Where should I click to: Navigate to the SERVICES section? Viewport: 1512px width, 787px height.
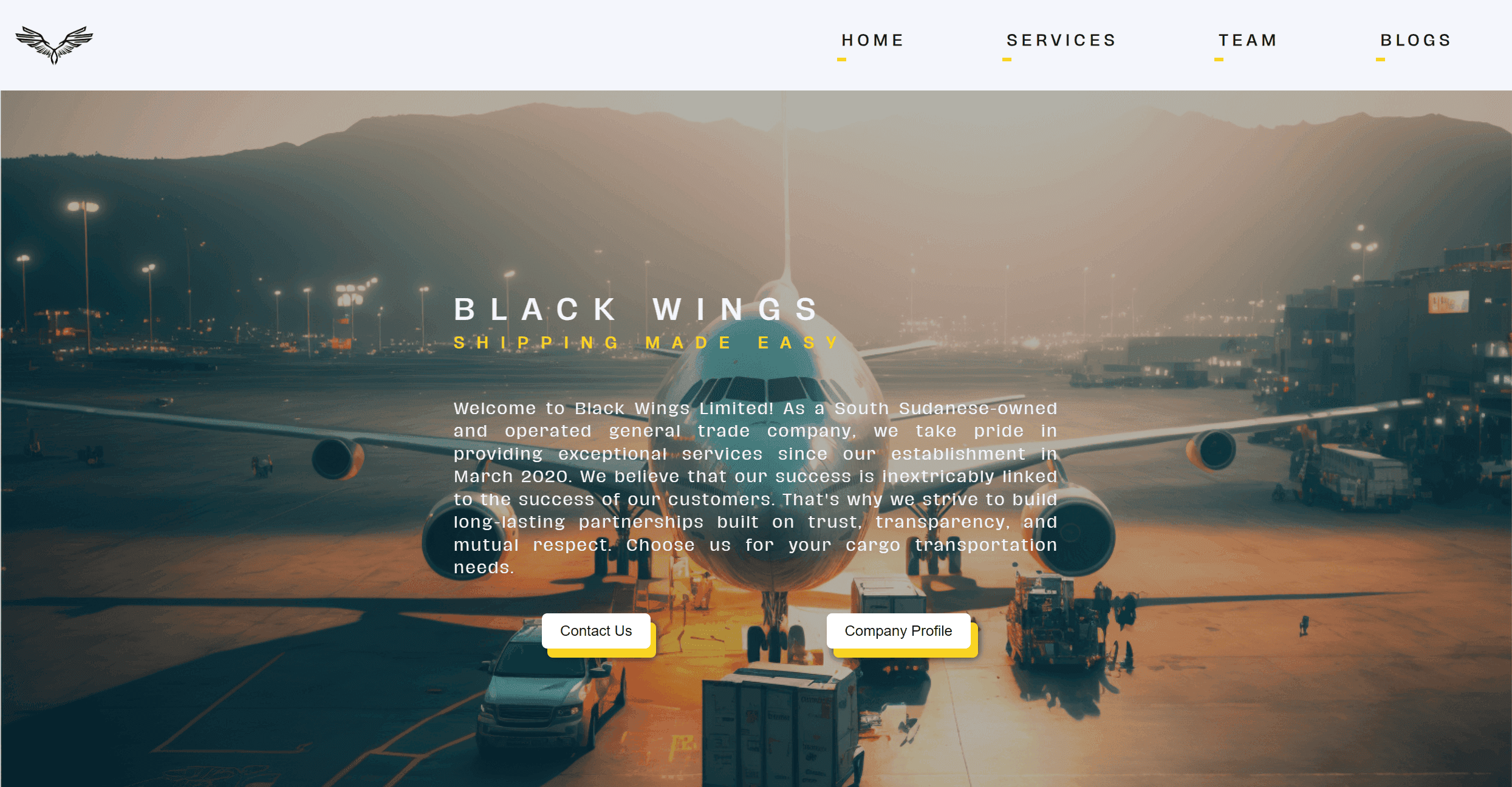[x=1062, y=40]
